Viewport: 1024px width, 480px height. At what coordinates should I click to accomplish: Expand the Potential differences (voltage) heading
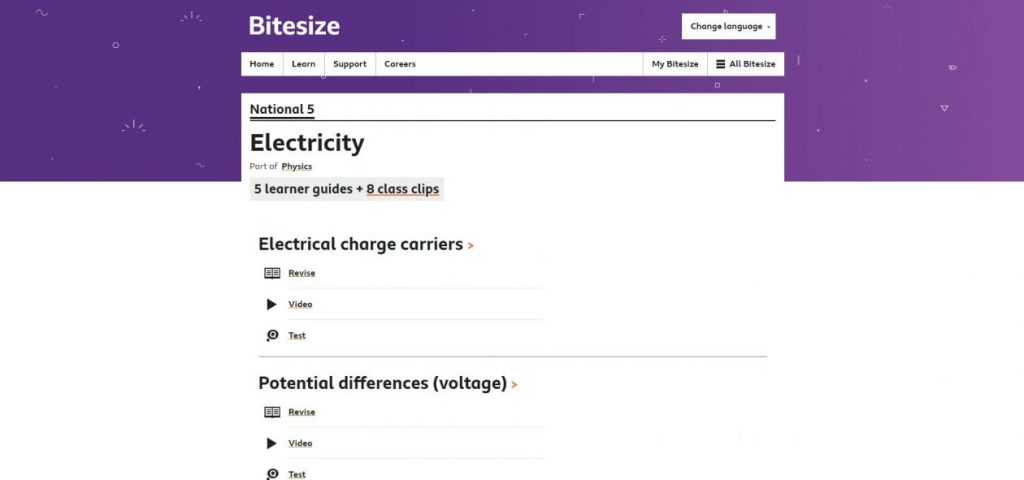[x=387, y=383]
